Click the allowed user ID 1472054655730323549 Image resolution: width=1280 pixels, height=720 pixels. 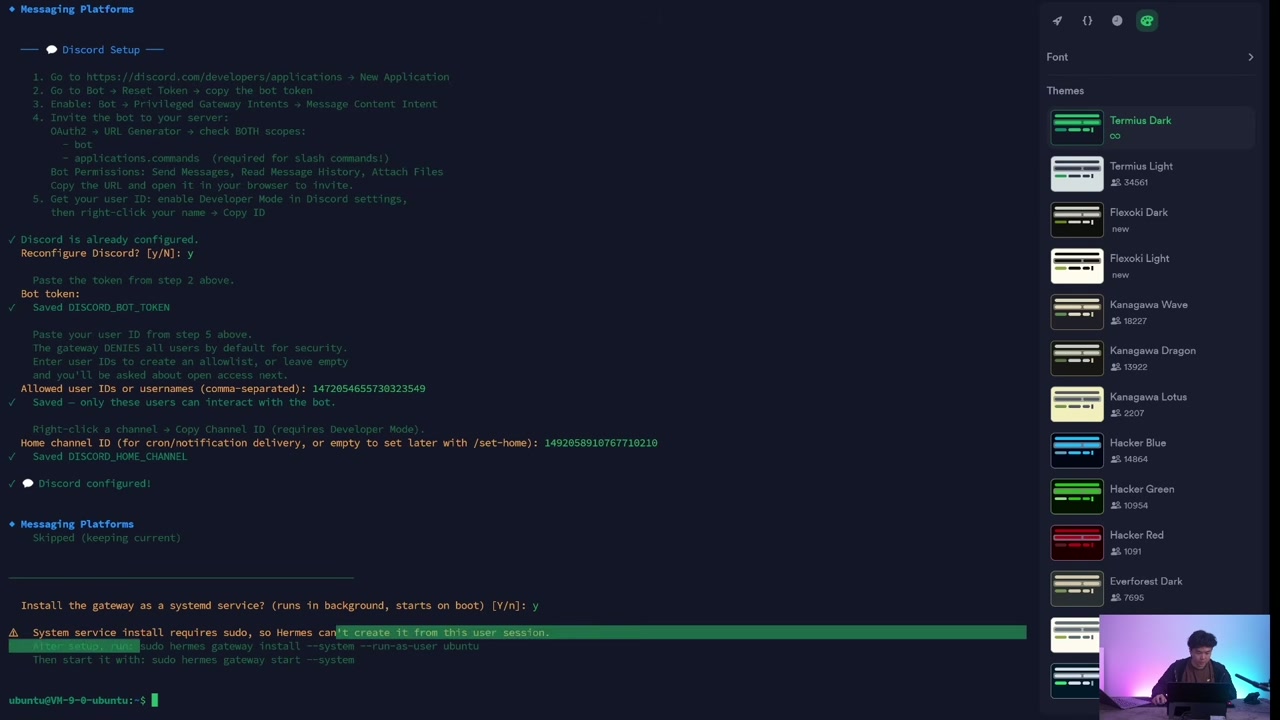click(x=369, y=388)
